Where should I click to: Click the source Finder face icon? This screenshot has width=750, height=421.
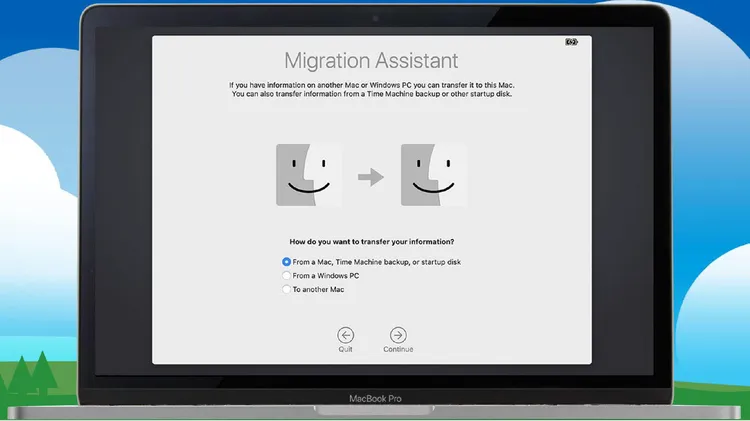pyautogui.click(x=309, y=175)
